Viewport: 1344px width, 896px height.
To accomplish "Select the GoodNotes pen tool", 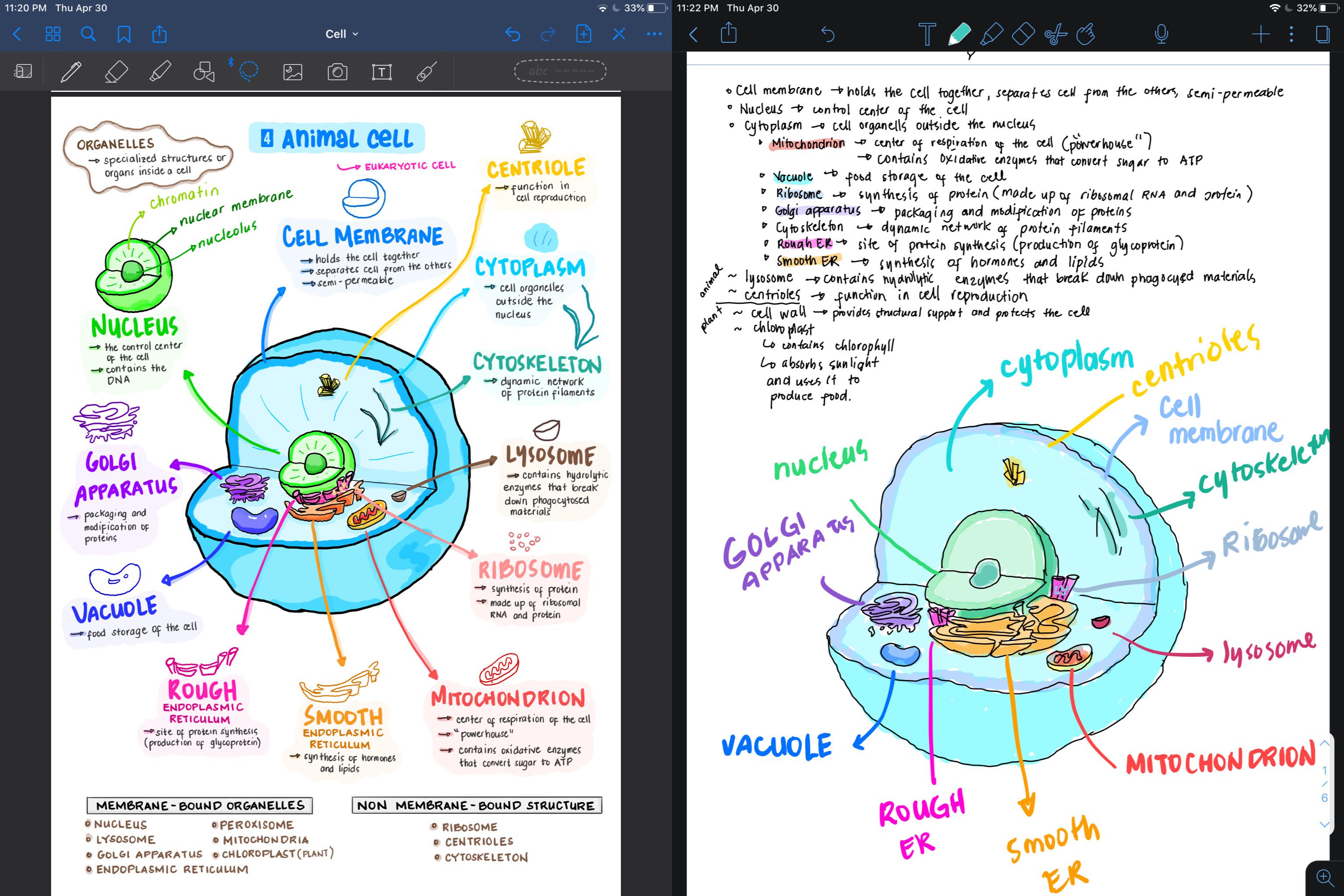I will click(71, 71).
